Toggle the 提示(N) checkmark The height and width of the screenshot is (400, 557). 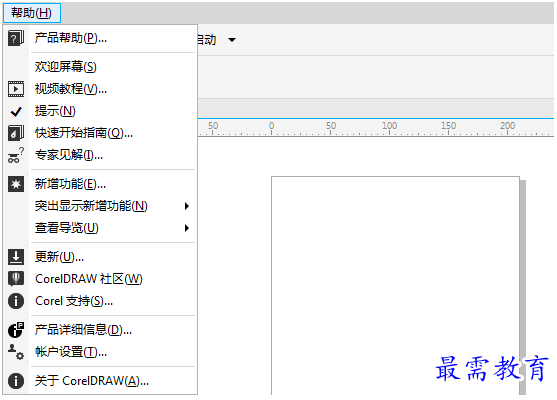(16, 112)
